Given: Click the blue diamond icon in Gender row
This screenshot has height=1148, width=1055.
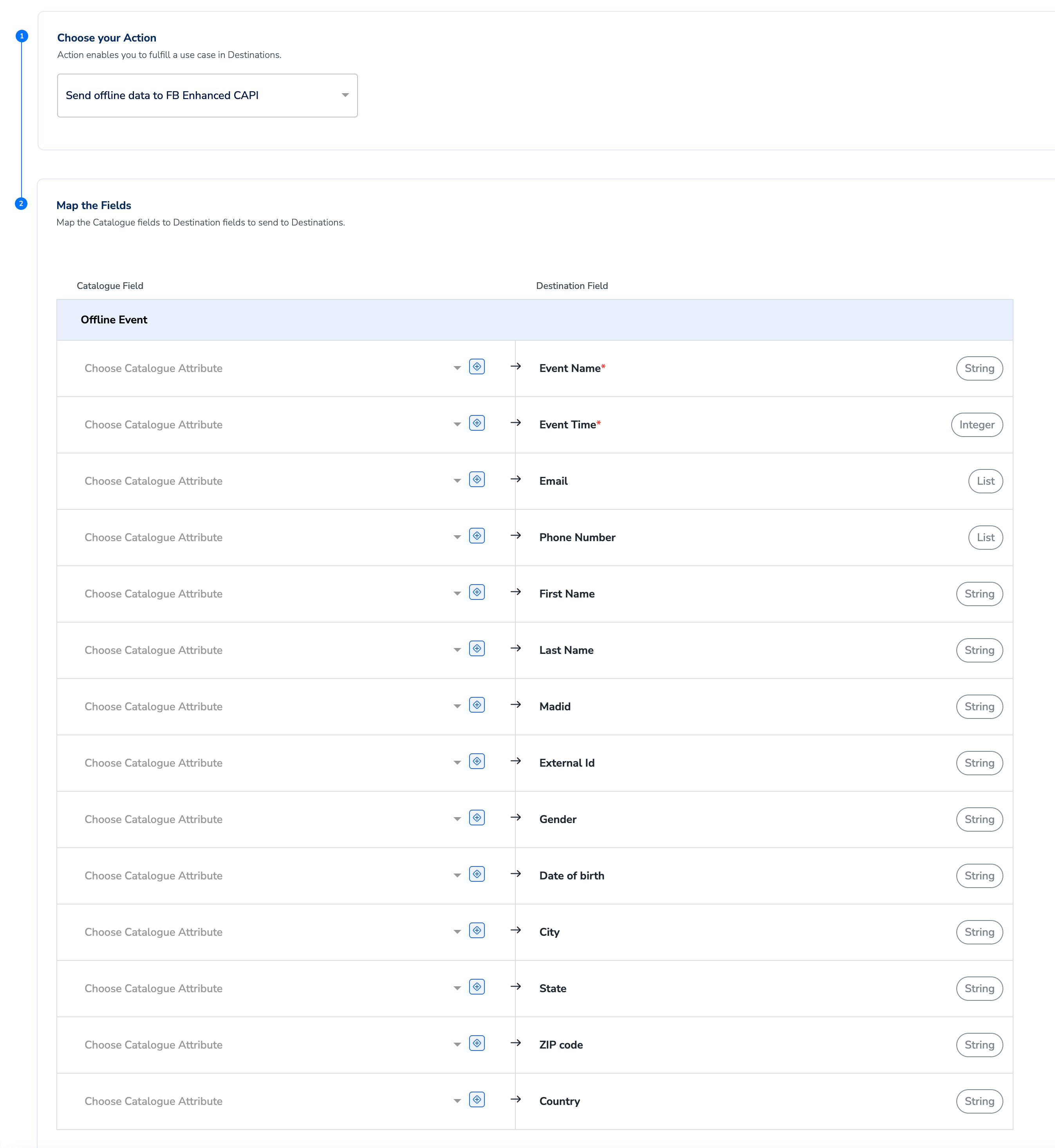Looking at the screenshot, I should [x=477, y=818].
